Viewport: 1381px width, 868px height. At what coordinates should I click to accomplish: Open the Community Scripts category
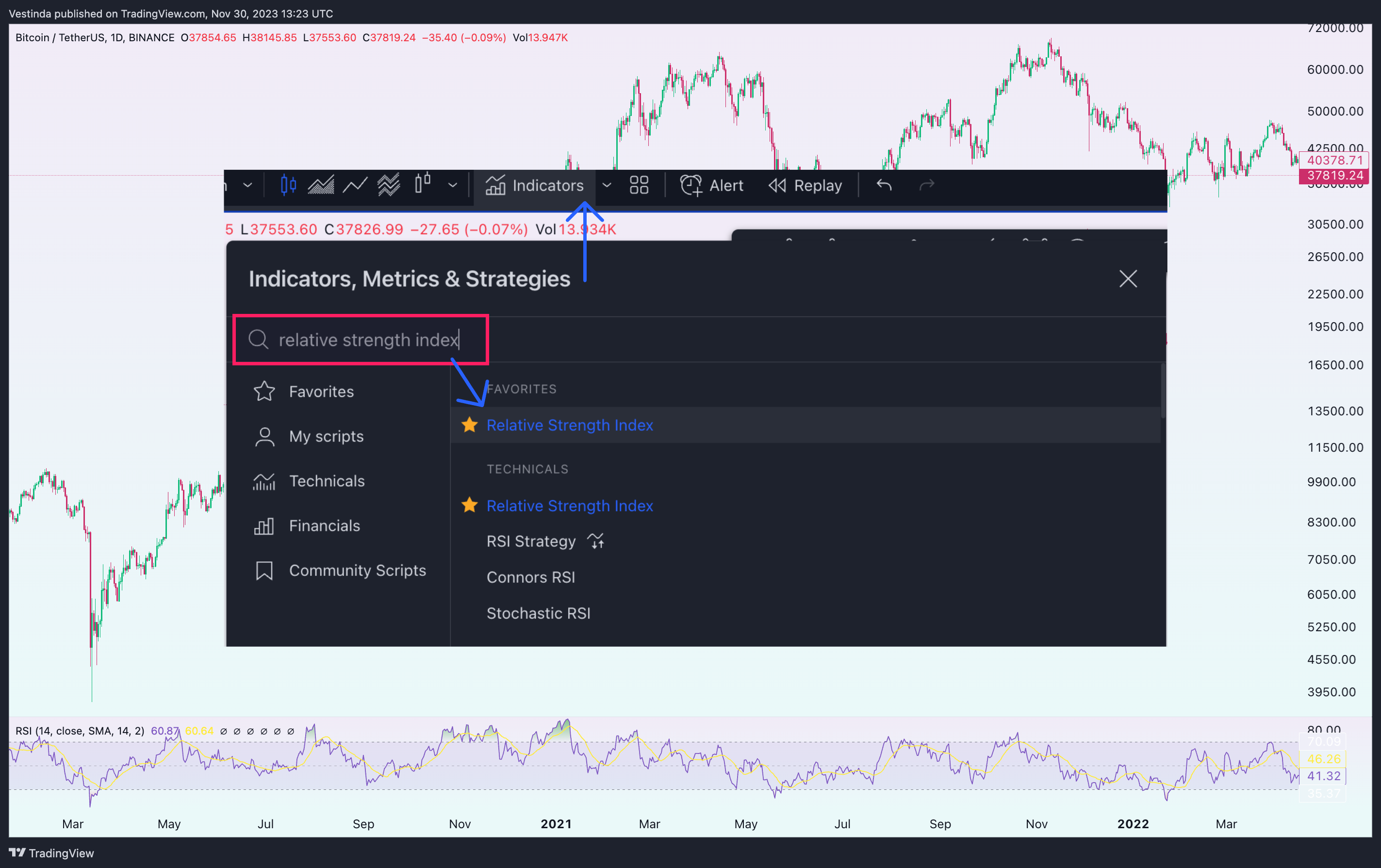tap(340, 571)
